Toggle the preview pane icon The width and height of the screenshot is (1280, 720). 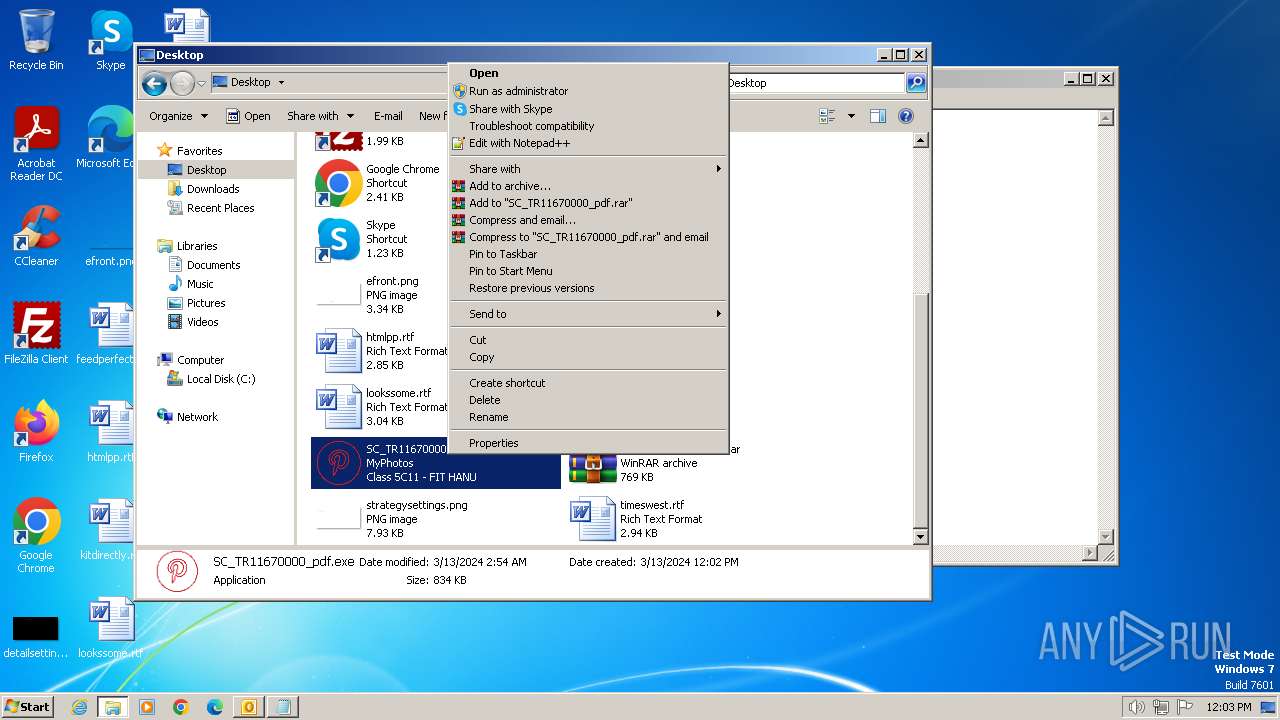point(878,116)
